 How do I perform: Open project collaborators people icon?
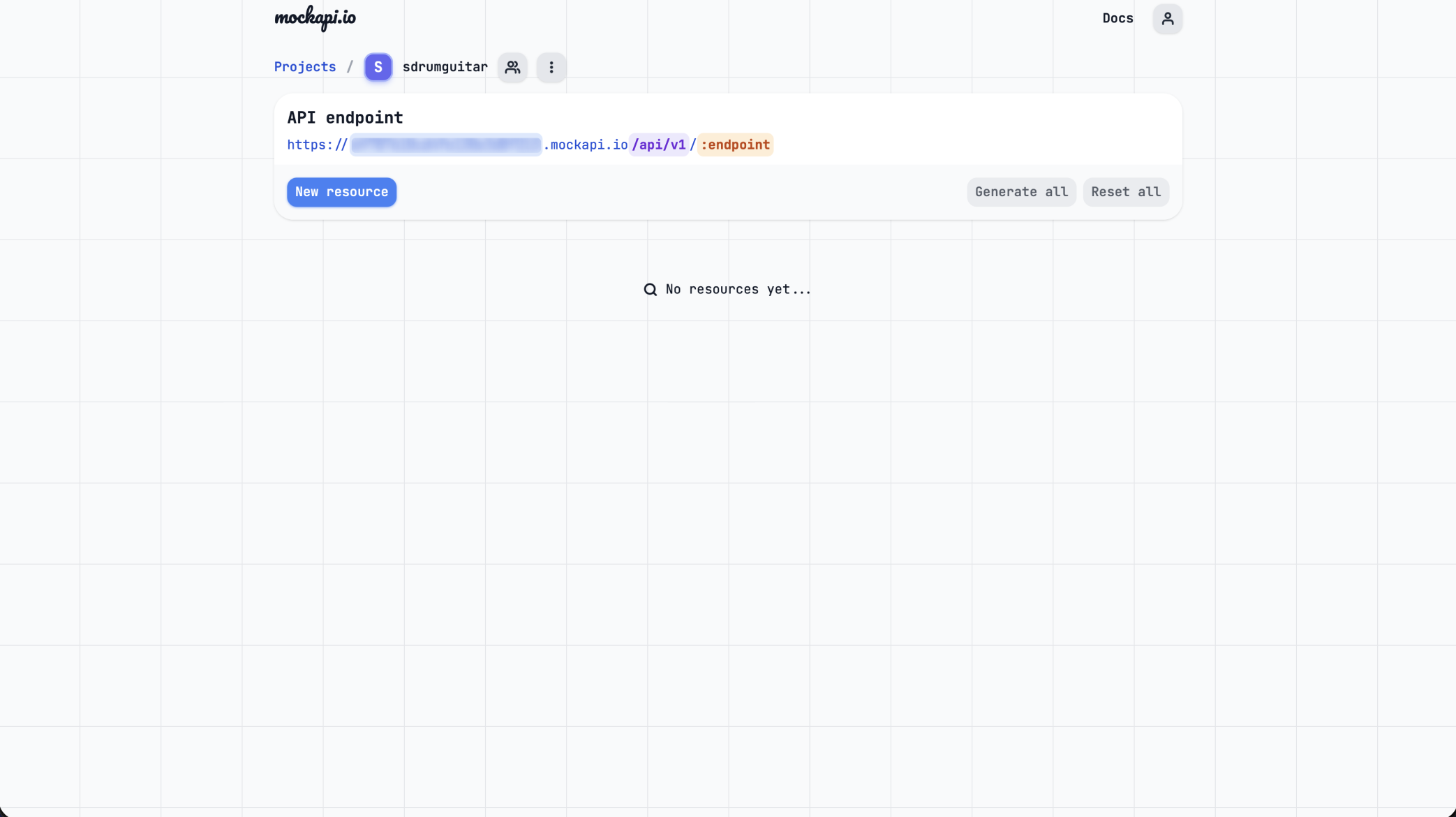click(x=512, y=67)
